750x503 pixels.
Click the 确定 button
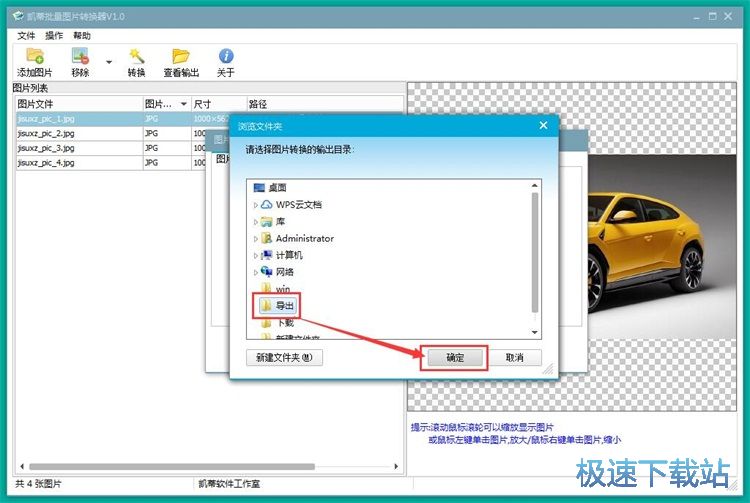(x=454, y=358)
